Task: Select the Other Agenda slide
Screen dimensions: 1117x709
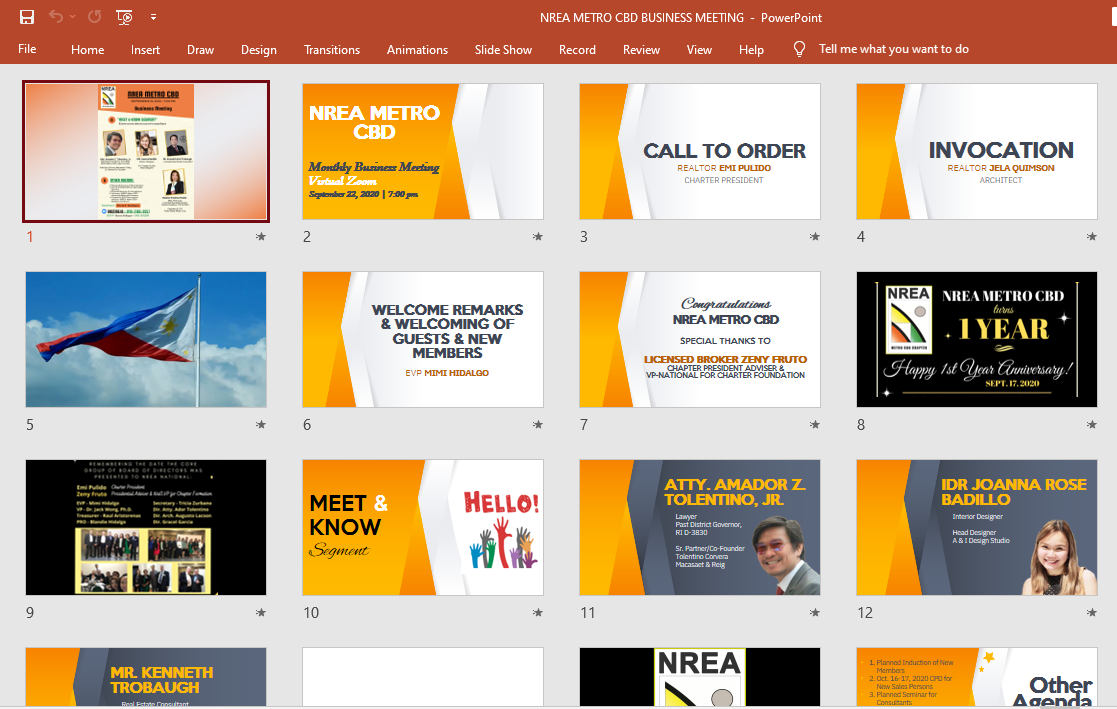Action: click(x=977, y=677)
